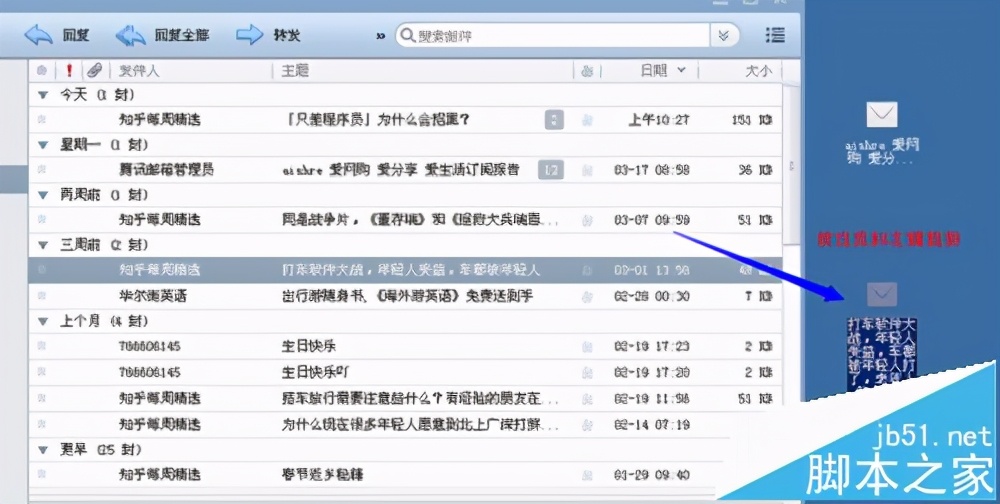Click the red exclamation priority column header
The width and height of the screenshot is (1000, 504).
70,70
